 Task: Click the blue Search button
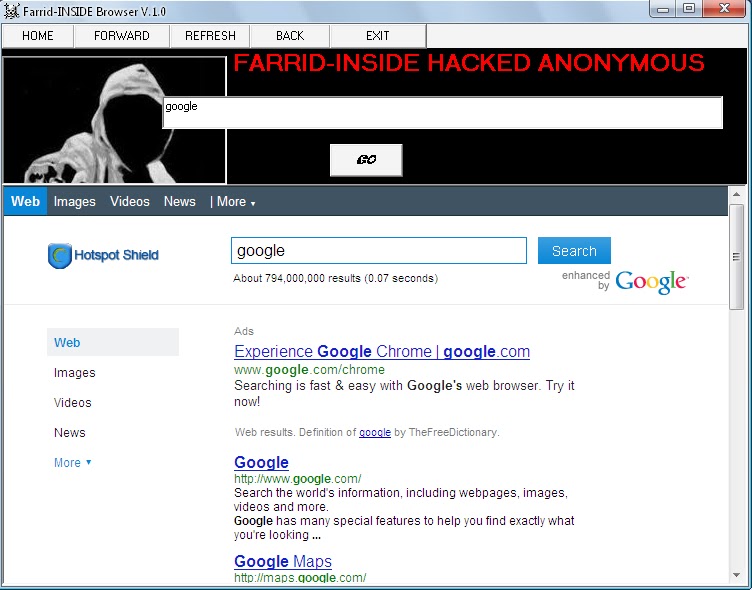click(574, 250)
